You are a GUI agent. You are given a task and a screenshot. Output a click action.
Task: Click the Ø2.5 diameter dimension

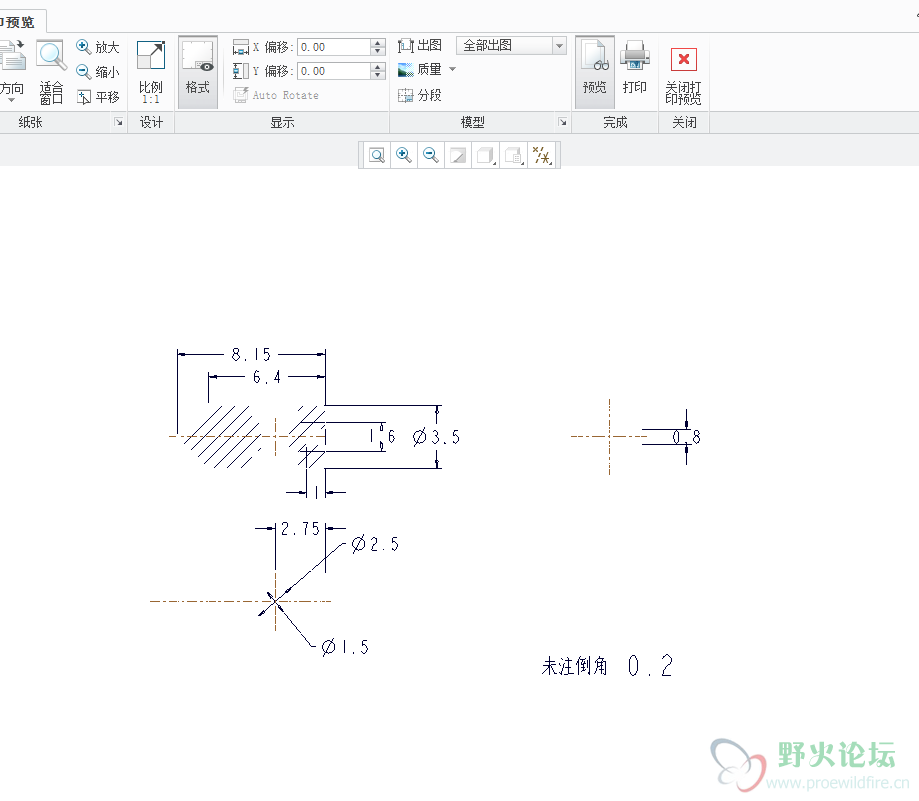[x=375, y=544]
